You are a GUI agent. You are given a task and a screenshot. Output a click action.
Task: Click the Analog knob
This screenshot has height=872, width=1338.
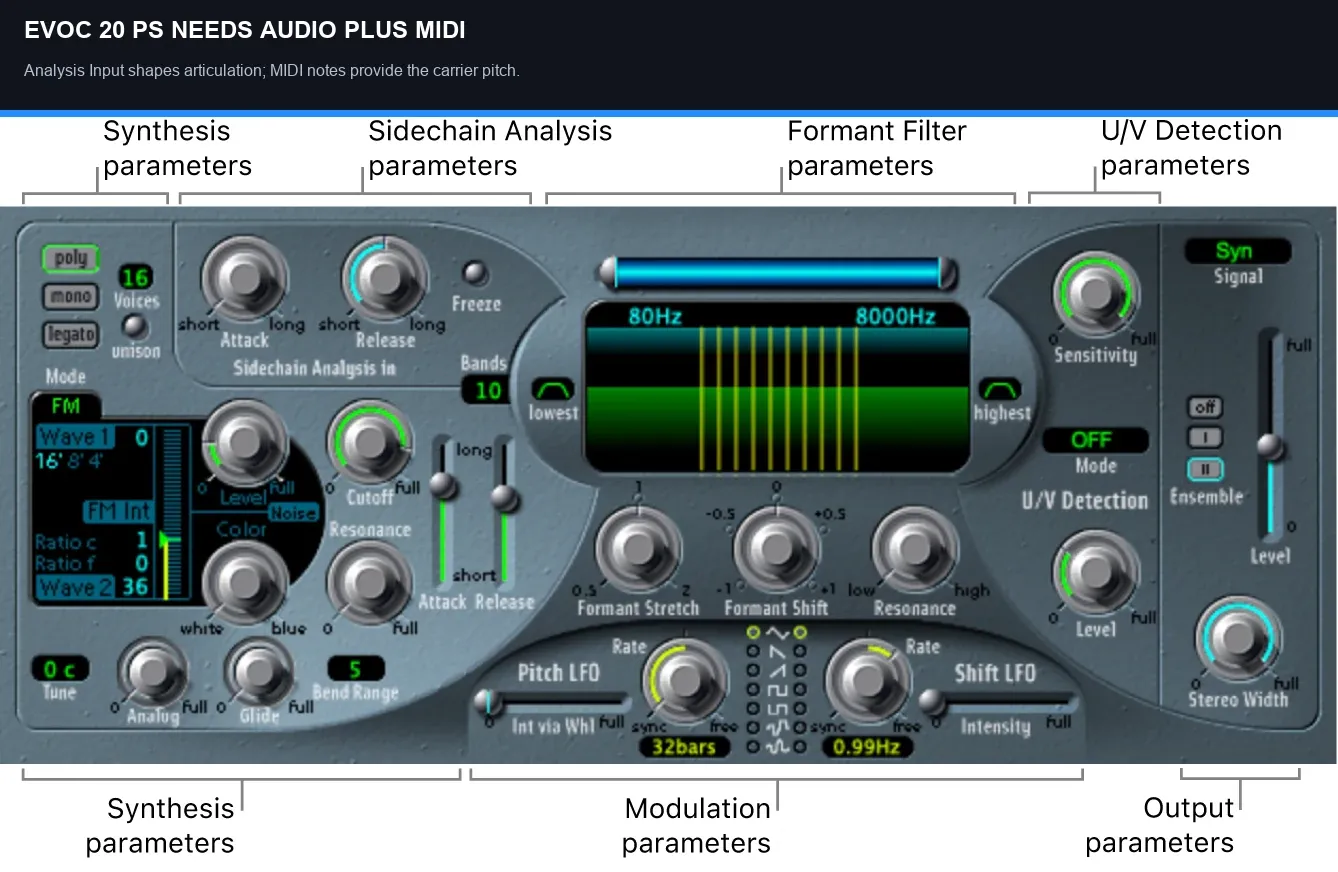click(x=151, y=674)
